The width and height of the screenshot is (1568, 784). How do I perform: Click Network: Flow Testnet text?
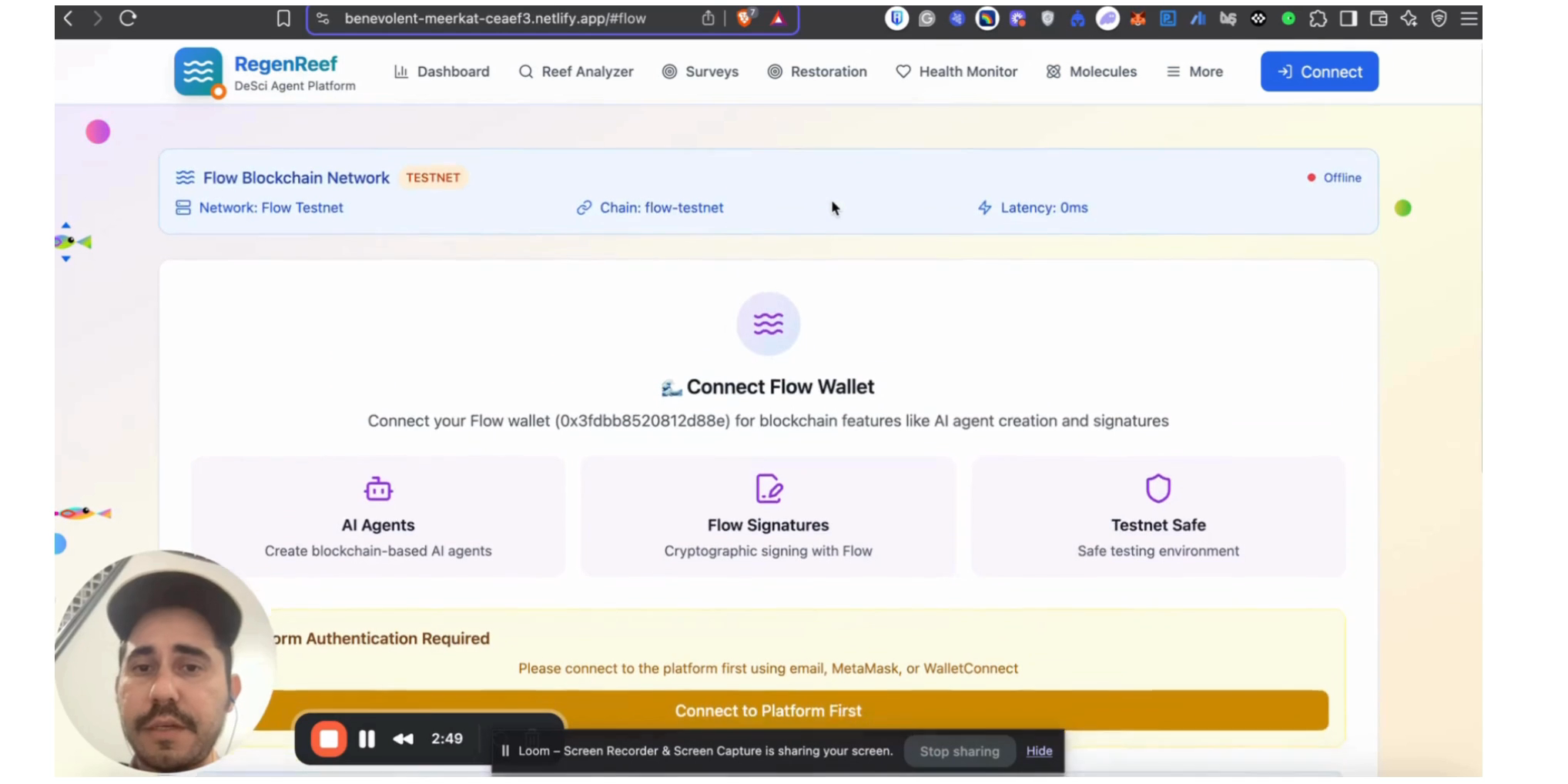(271, 208)
